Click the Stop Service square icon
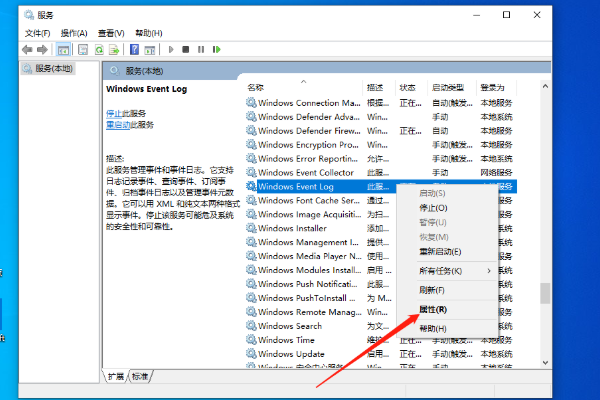This screenshot has width=600, height=400. (x=186, y=49)
